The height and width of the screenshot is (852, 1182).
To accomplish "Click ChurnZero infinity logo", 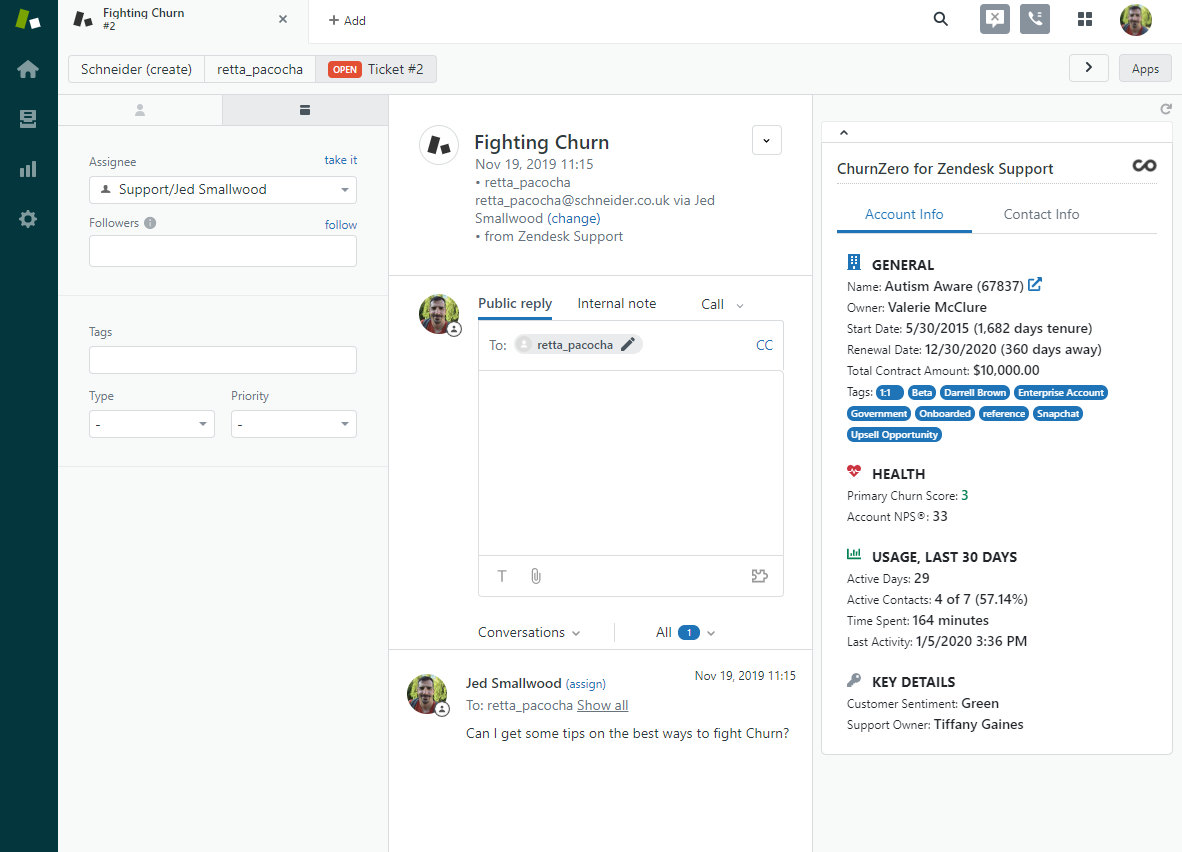I will click(x=1144, y=166).
